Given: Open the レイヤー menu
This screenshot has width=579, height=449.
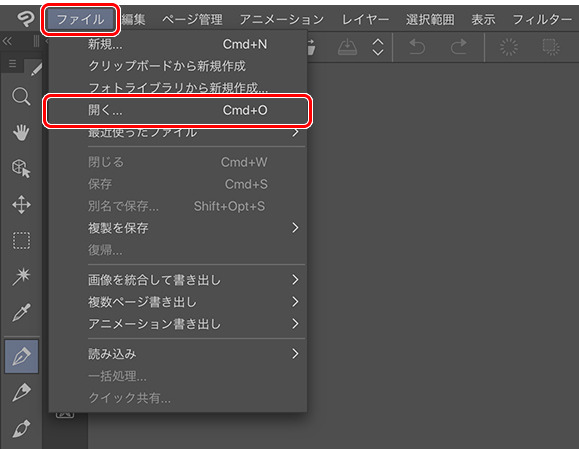Looking at the screenshot, I should pos(365,19).
